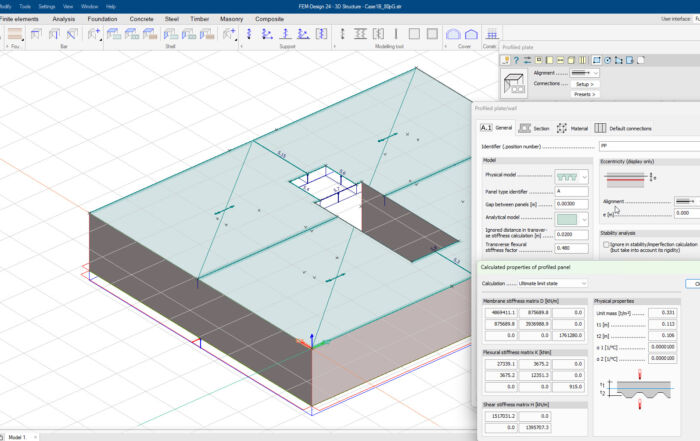Click the first Shell plate icon in ribbon
The image size is (700, 441).
pyautogui.click(x=113, y=35)
